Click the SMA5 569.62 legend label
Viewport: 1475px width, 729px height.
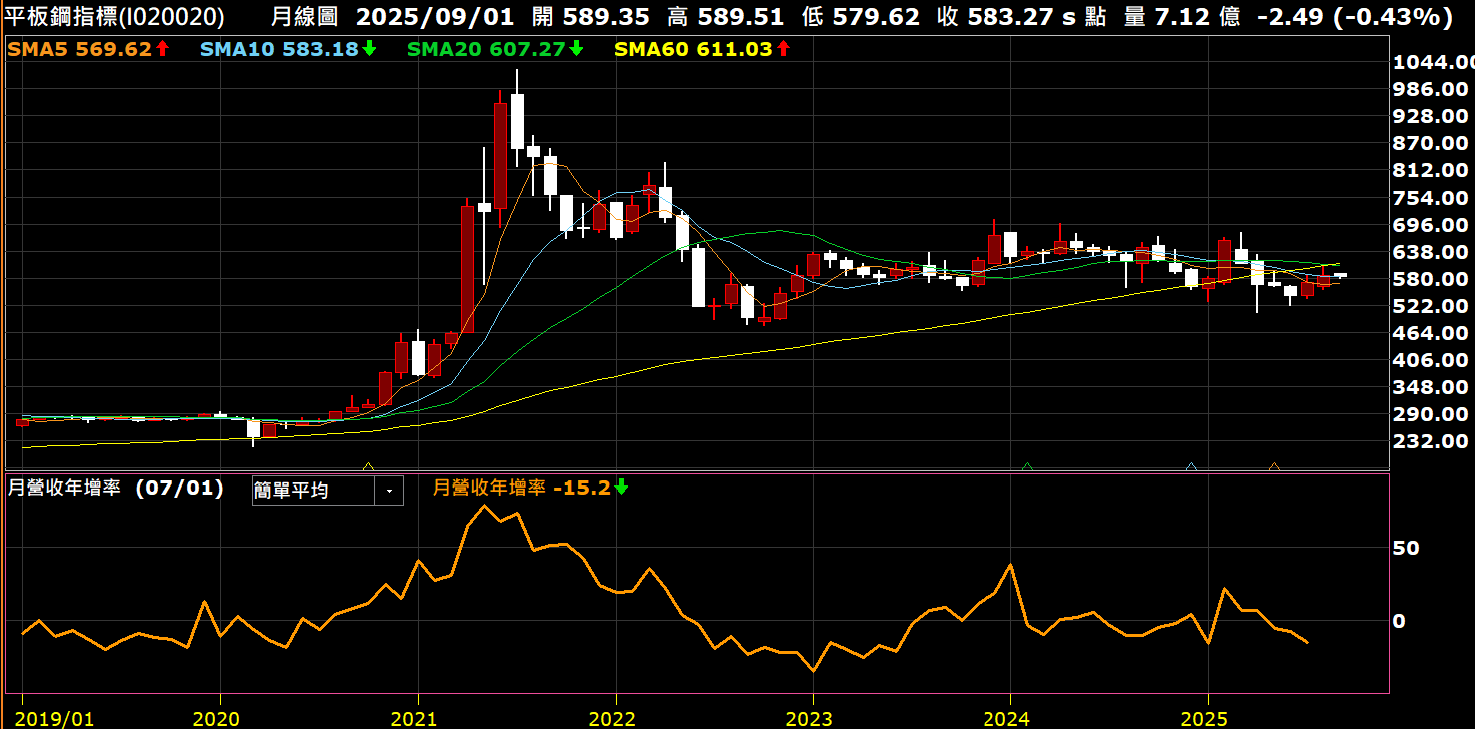pos(79,48)
